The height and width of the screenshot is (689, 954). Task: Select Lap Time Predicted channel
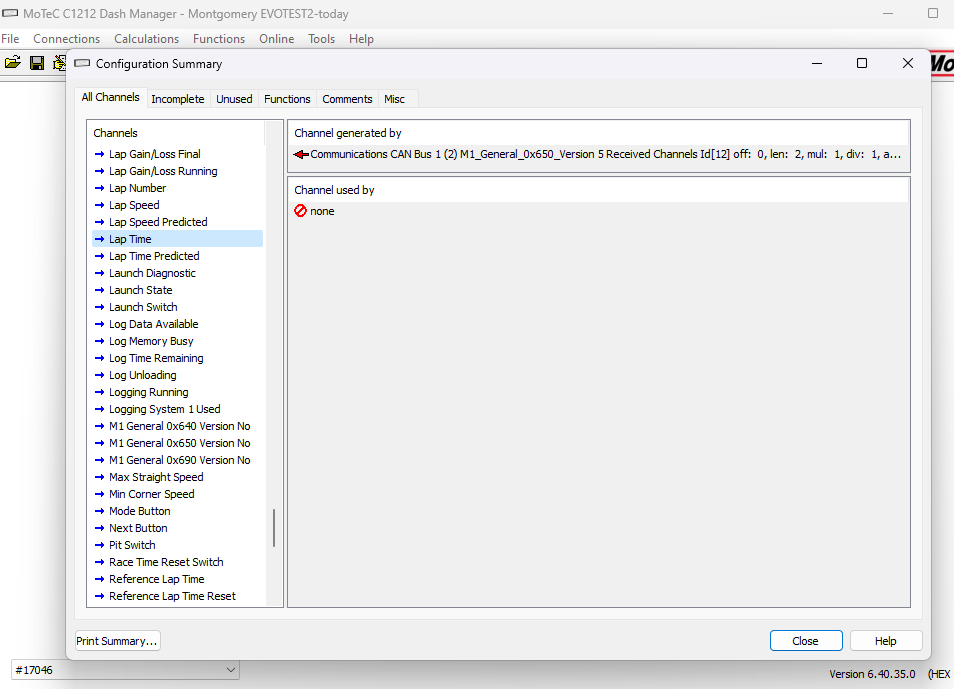pos(178,256)
